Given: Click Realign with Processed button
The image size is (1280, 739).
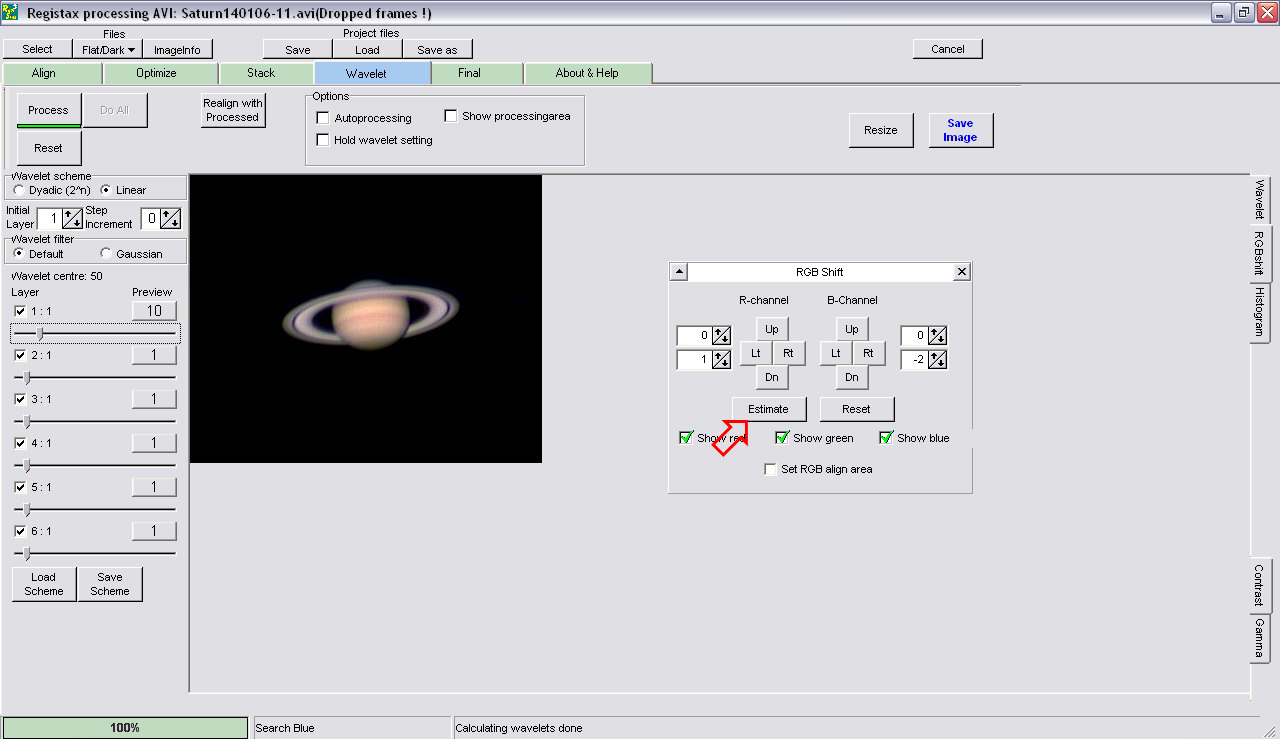Looking at the screenshot, I should pyautogui.click(x=233, y=110).
